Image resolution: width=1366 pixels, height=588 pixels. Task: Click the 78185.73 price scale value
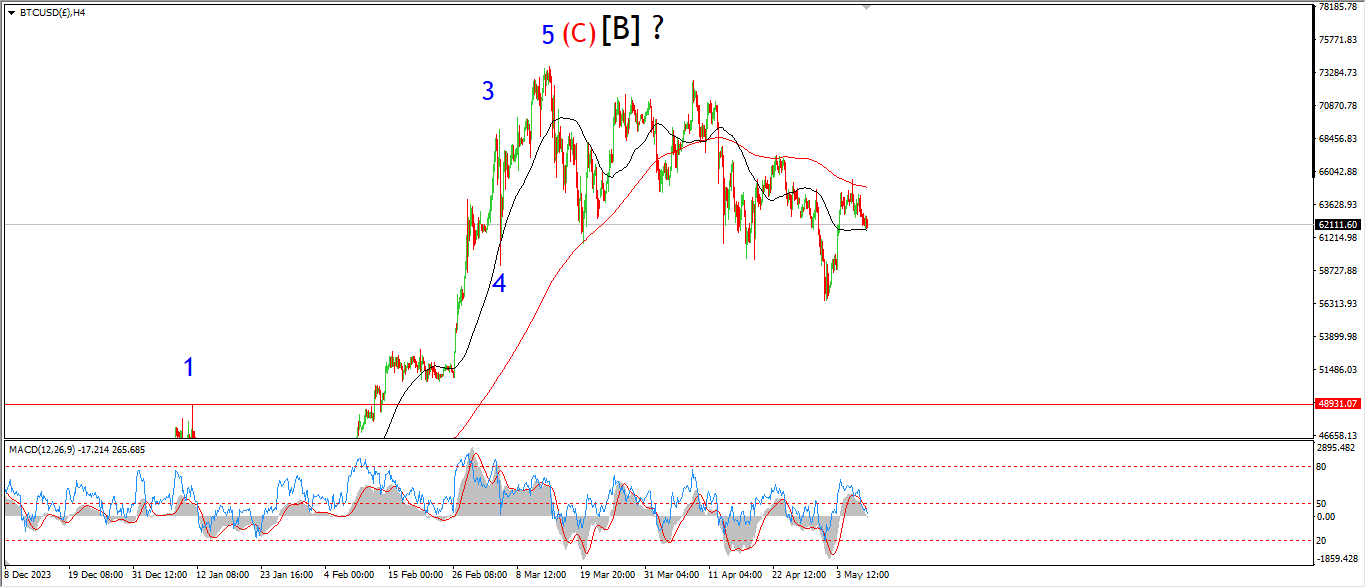(1338, 7)
